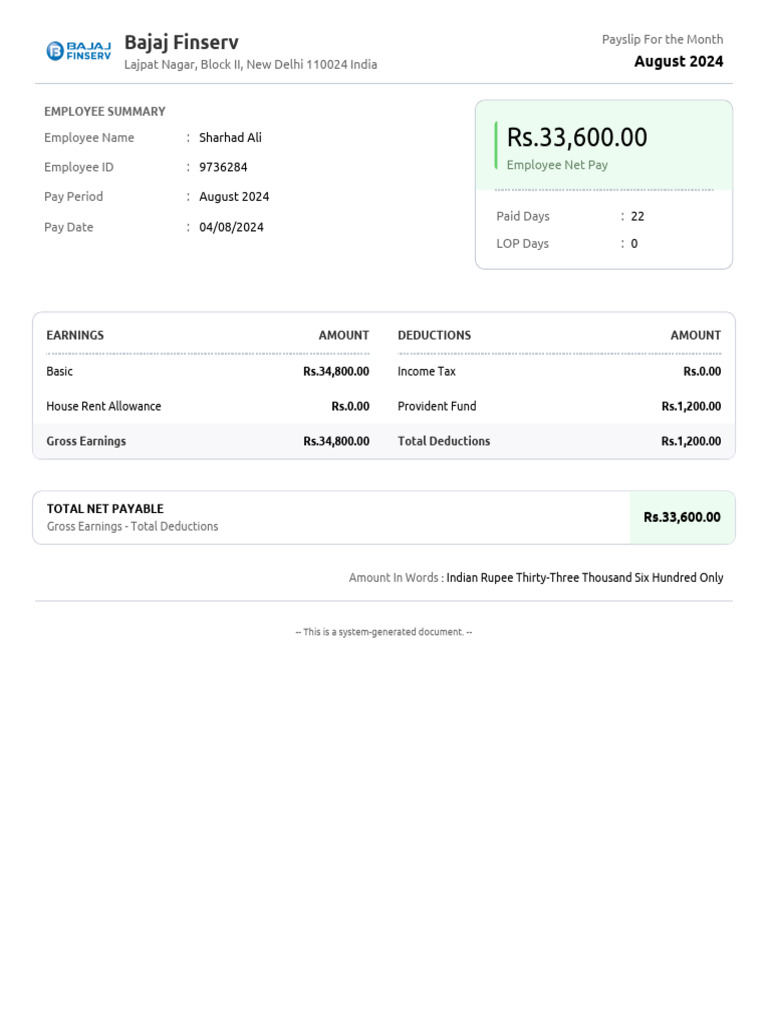Click the August 2024 payslip month heading
This screenshot has width=768, height=1024.
[679, 61]
